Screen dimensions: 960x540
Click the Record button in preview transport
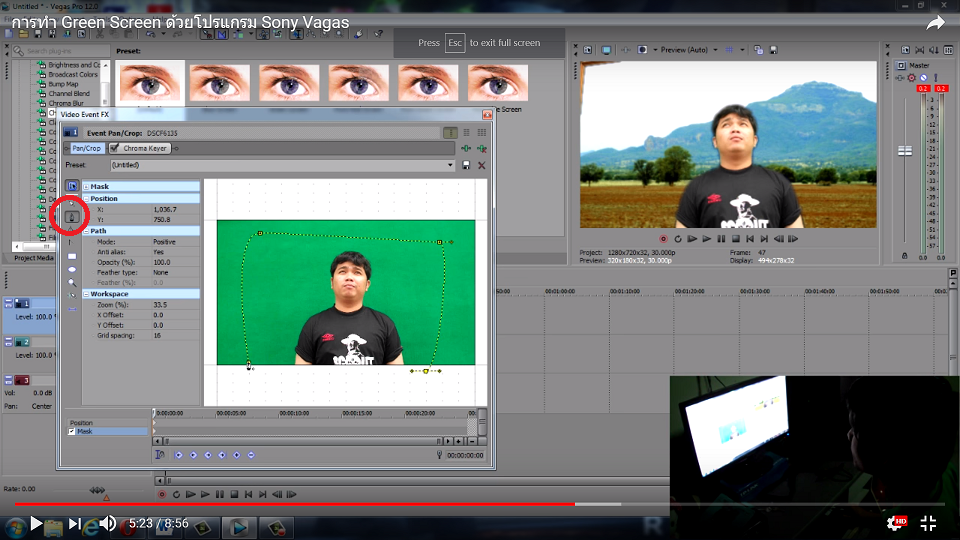[663, 239]
